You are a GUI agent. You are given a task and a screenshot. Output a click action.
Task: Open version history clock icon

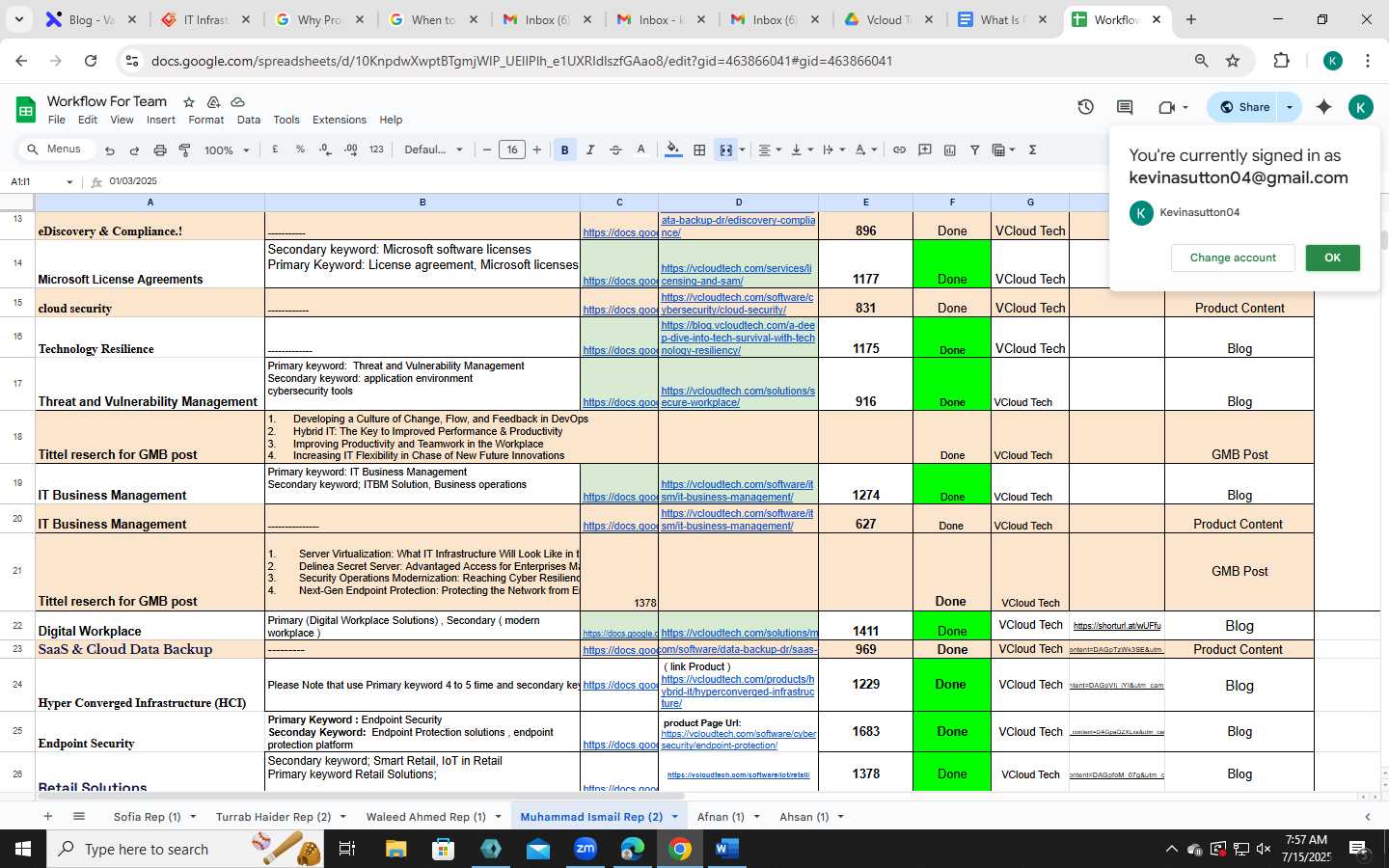click(x=1085, y=107)
